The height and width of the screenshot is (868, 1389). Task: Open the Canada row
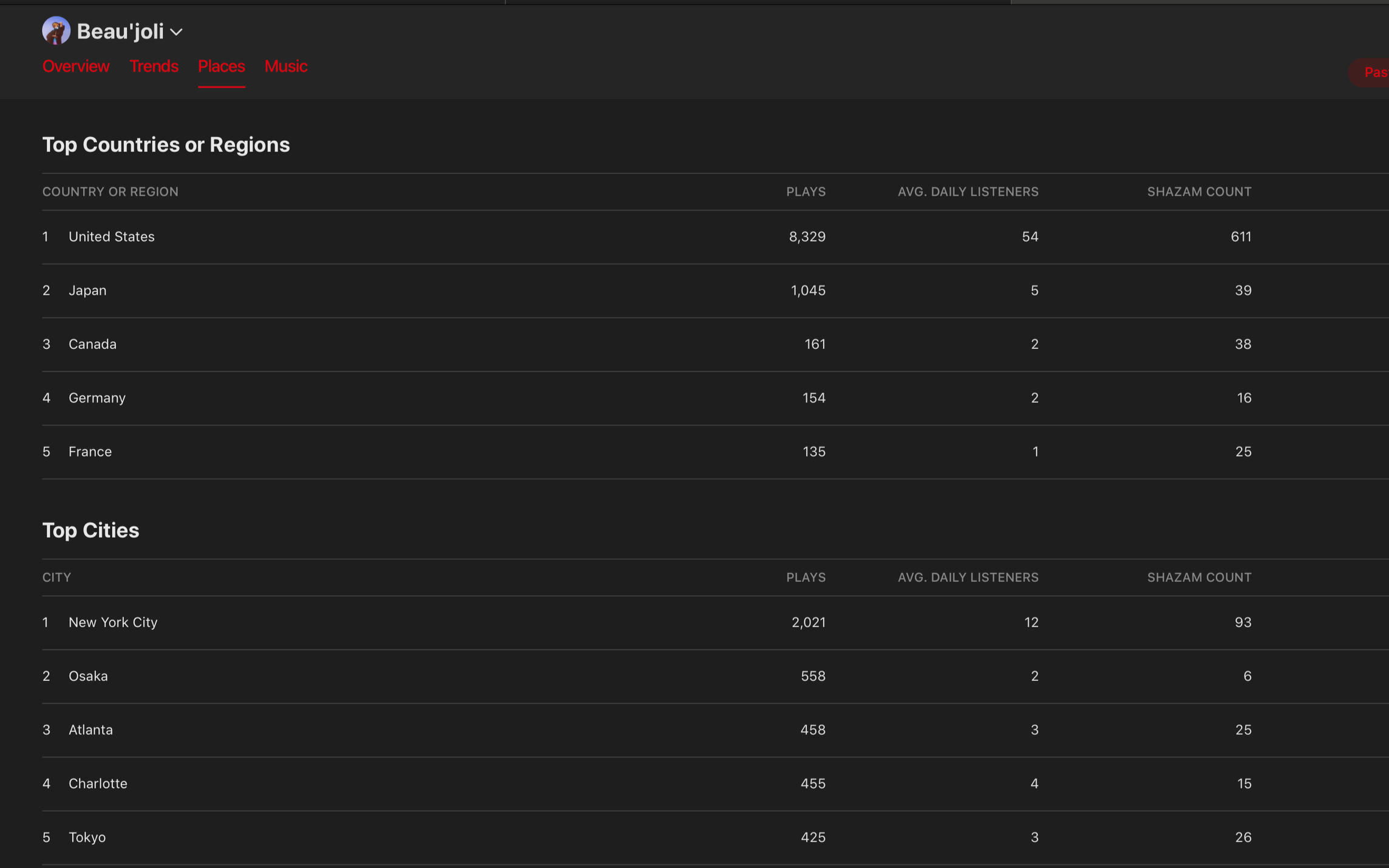715,344
